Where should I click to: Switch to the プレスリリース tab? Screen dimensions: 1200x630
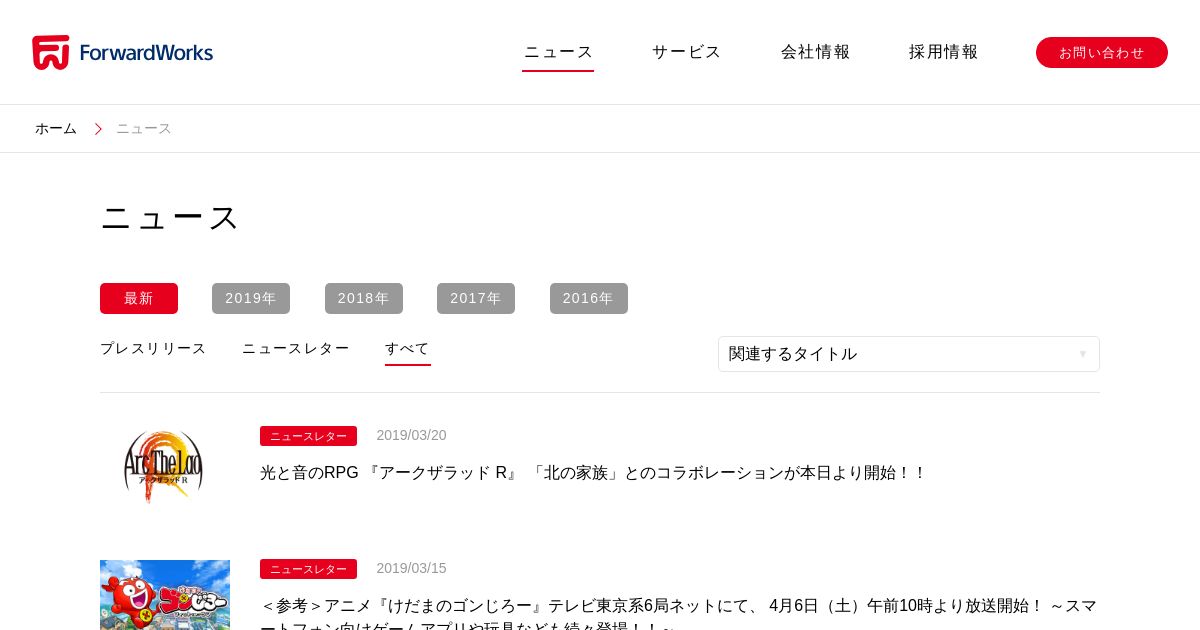click(153, 349)
